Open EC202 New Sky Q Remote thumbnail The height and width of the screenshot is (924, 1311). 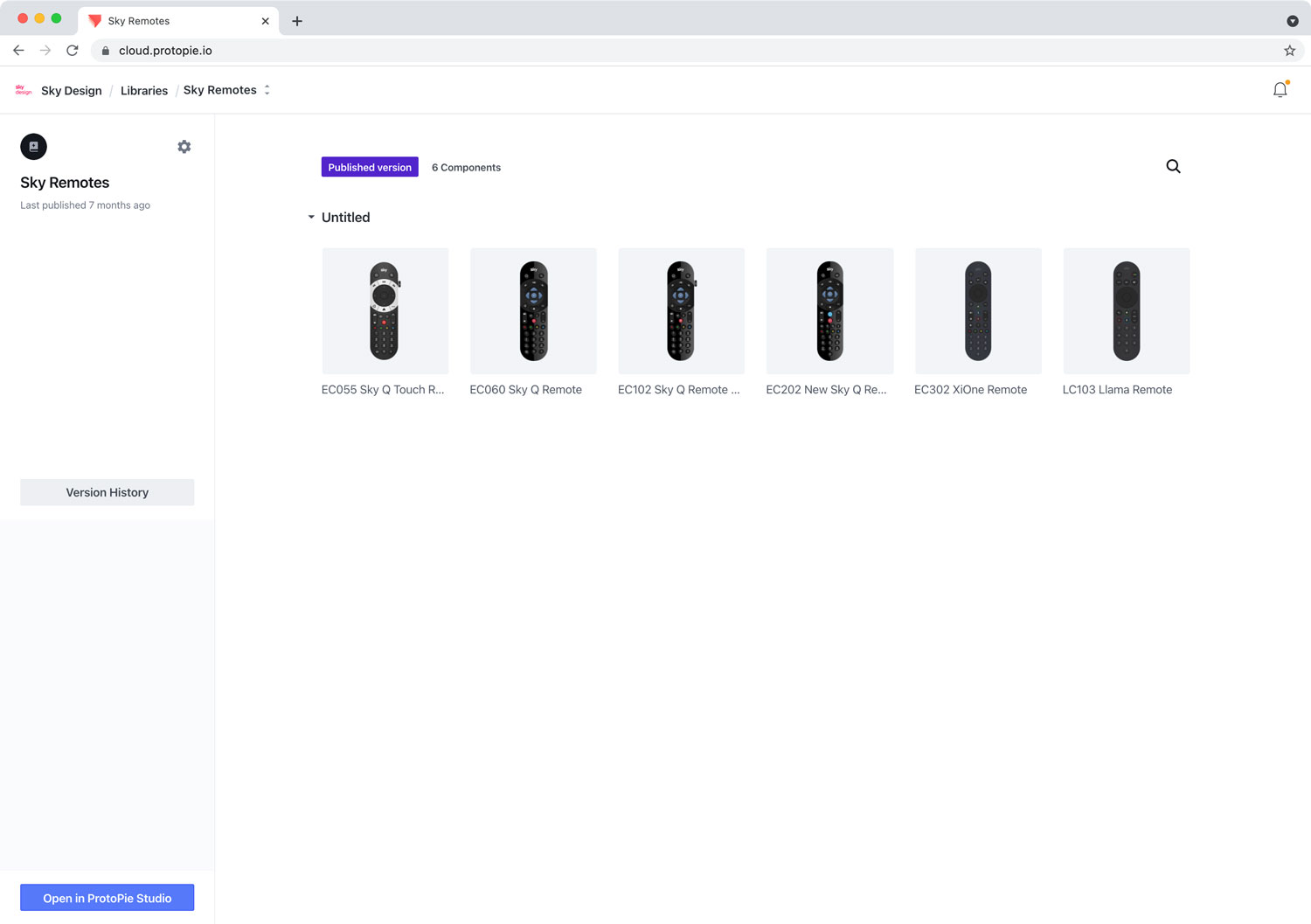pyautogui.click(x=829, y=311)
